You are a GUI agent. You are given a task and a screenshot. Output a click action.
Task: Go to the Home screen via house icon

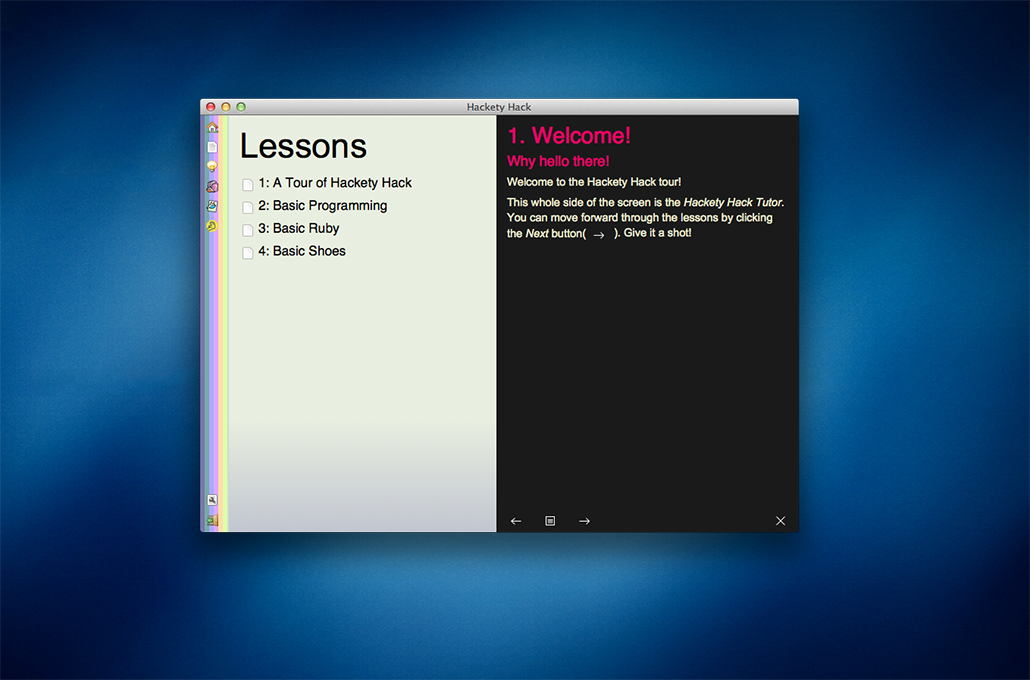click(x=212, y=127)
